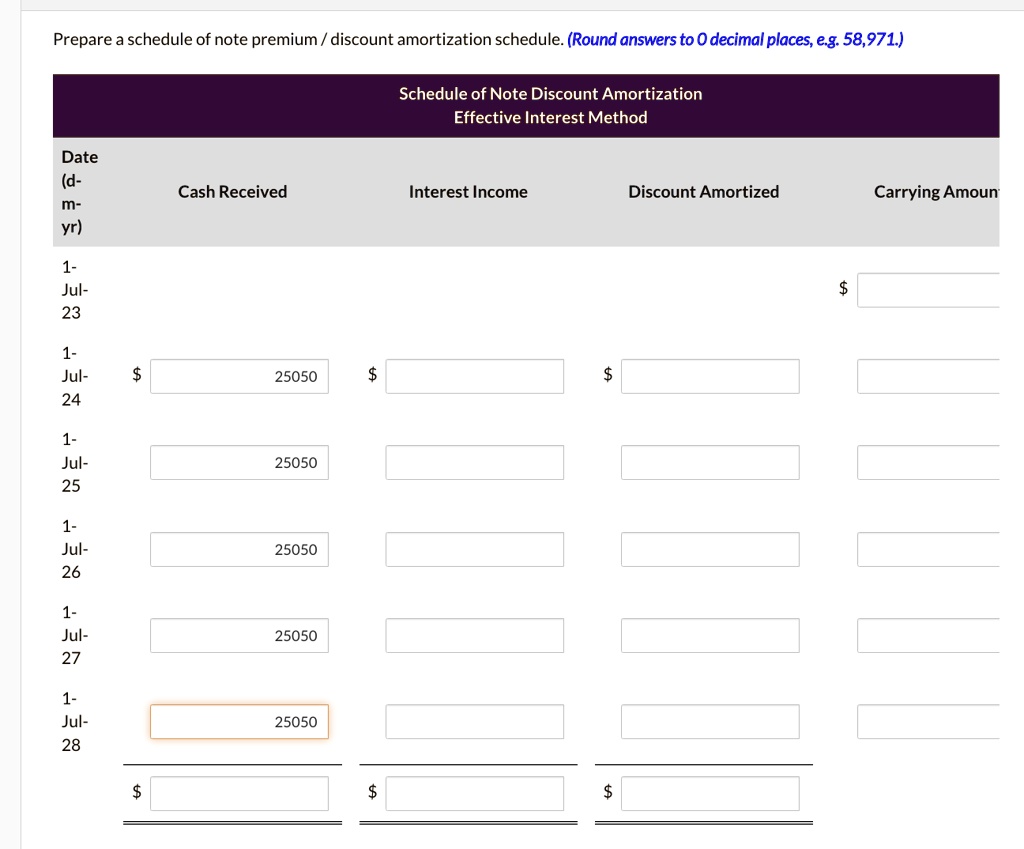This screenshot has height=849, width=1024.
Task: Click Cash Received field for 1-Jul-24
Action: click(239, 376)
